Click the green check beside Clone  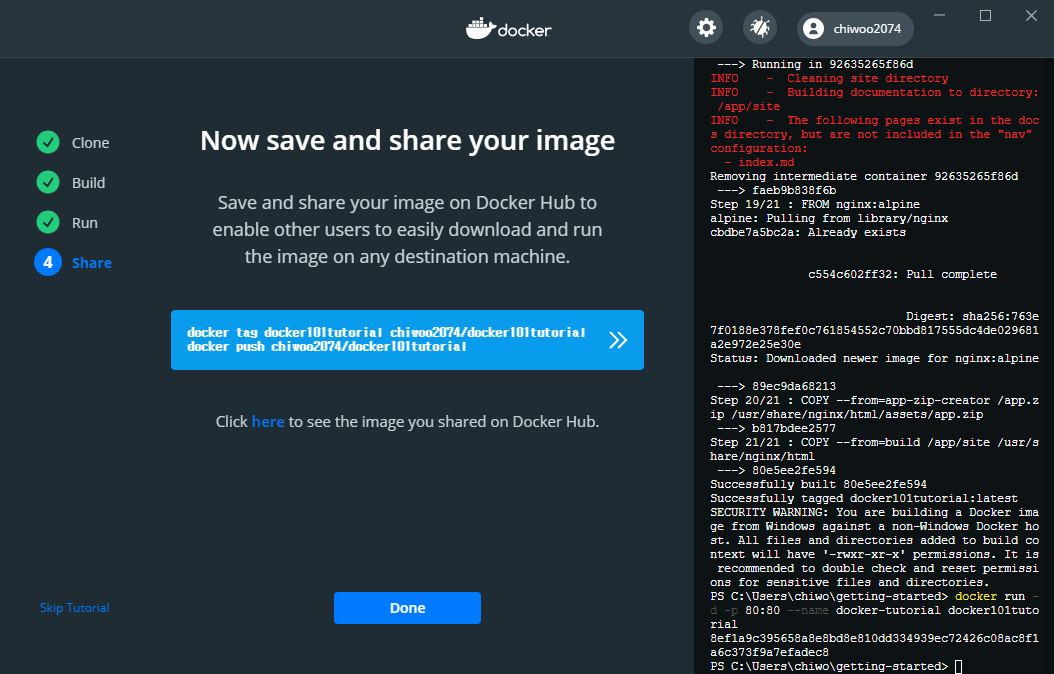pyautogui.click(x=48, y=142)
